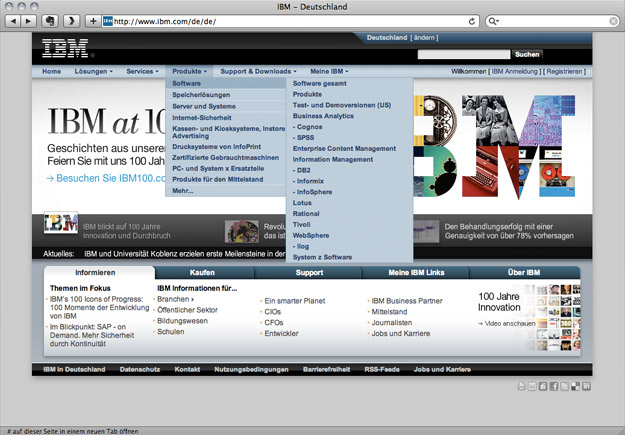This screenshot has height=435, width=625.
Task: Click into the IBM site search field
Action: pos(464,55)
